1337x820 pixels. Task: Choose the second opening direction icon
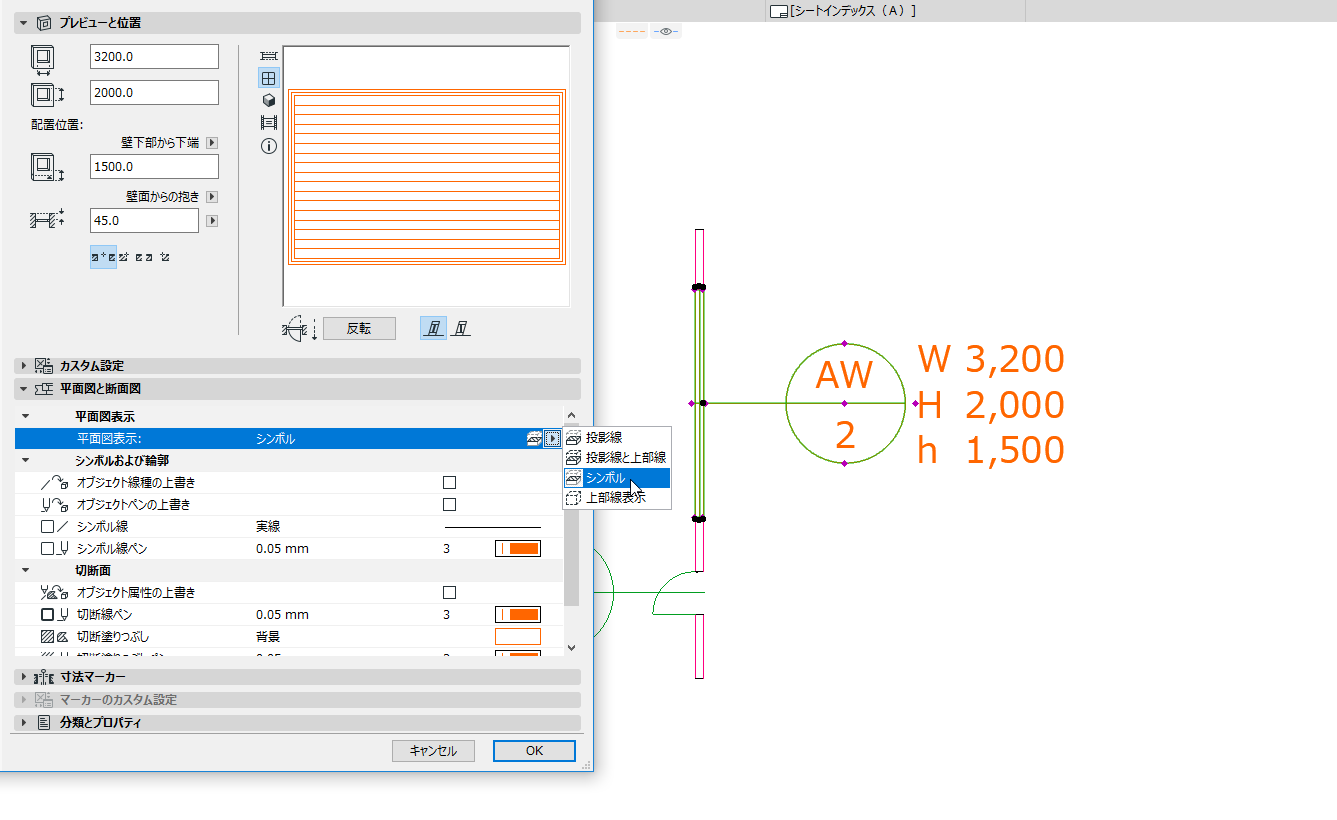point(460,328)
